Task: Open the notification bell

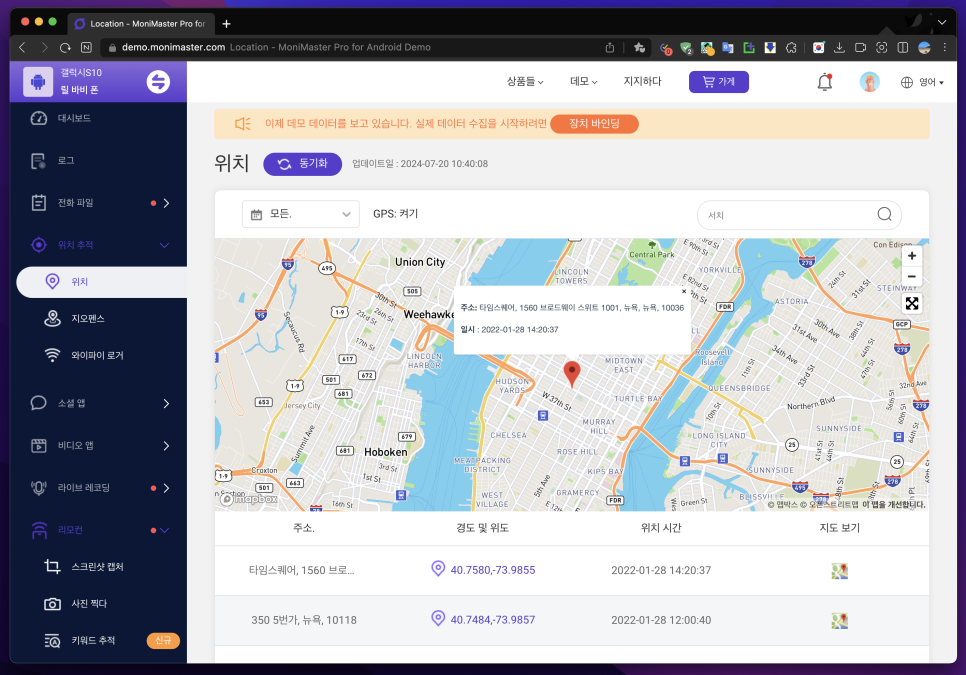Action: pos(825,82)
